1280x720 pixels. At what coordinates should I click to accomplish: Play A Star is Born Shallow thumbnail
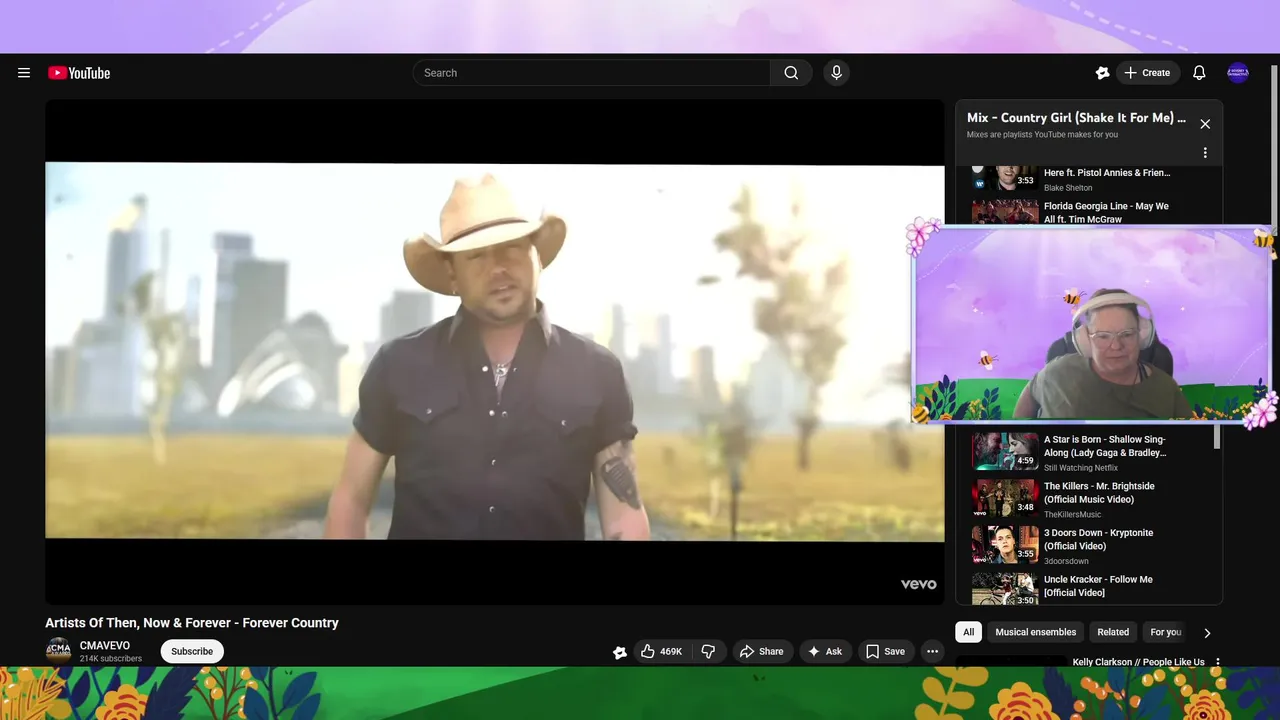[x=1005, y=451]
